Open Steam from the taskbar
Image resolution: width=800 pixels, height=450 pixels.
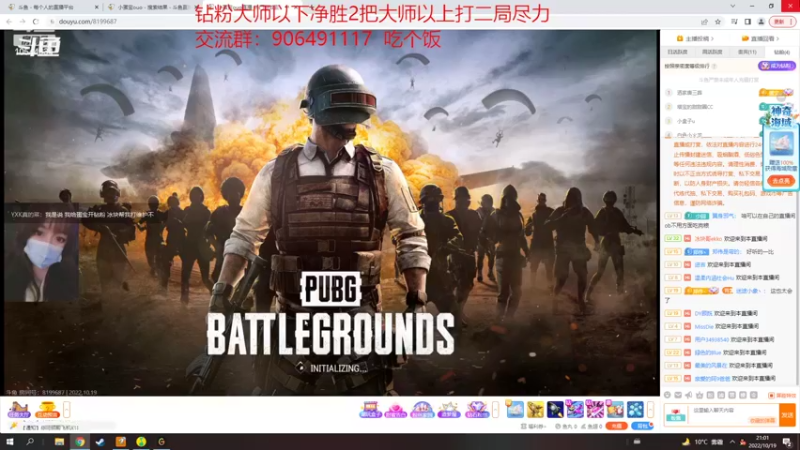(100, 442)
